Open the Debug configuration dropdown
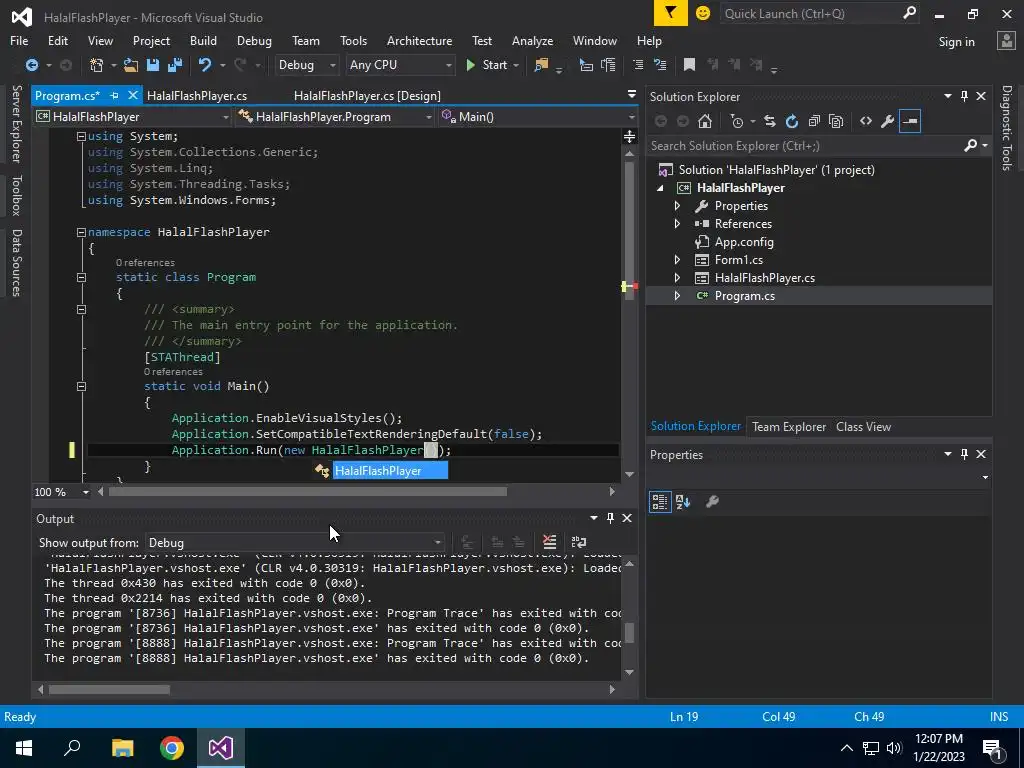Screen dimensions: 1024x768 coord(306,65)
